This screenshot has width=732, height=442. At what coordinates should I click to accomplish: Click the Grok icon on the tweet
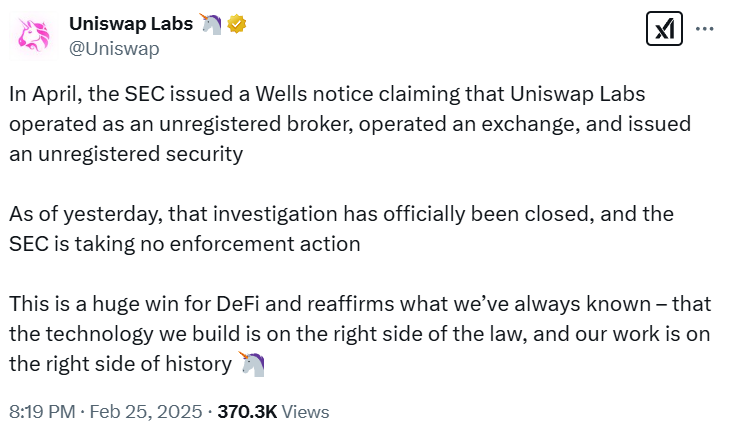(664, 29)
